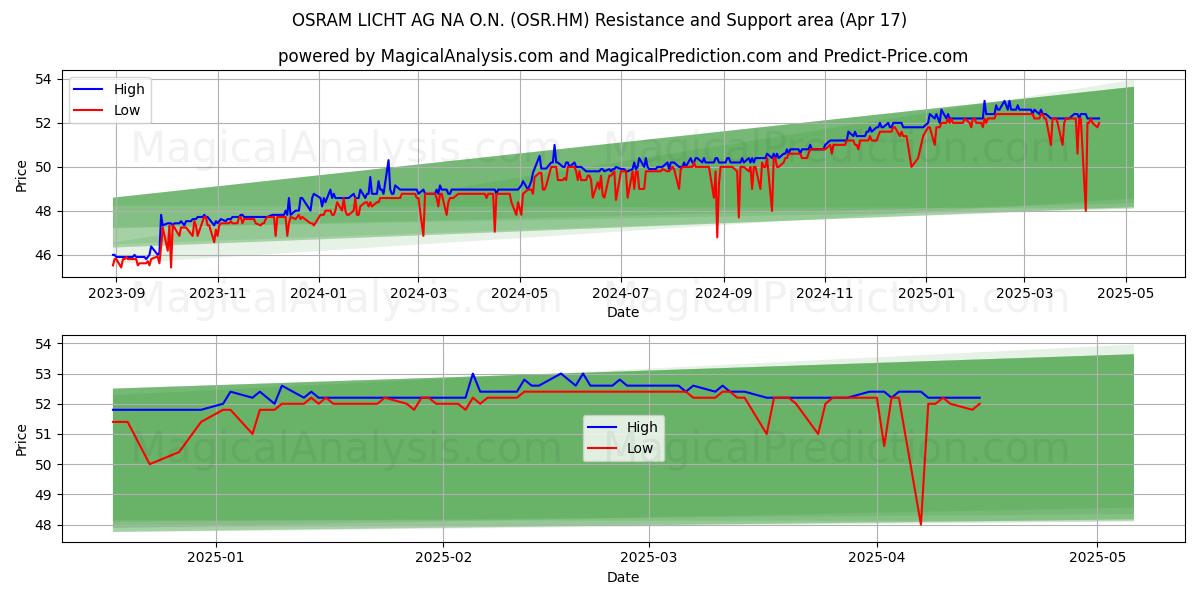The height and width of the screenshot is (600, 1200).
Task: Click the Price axis label of bottom chart
Action: [x=22, y=439]
